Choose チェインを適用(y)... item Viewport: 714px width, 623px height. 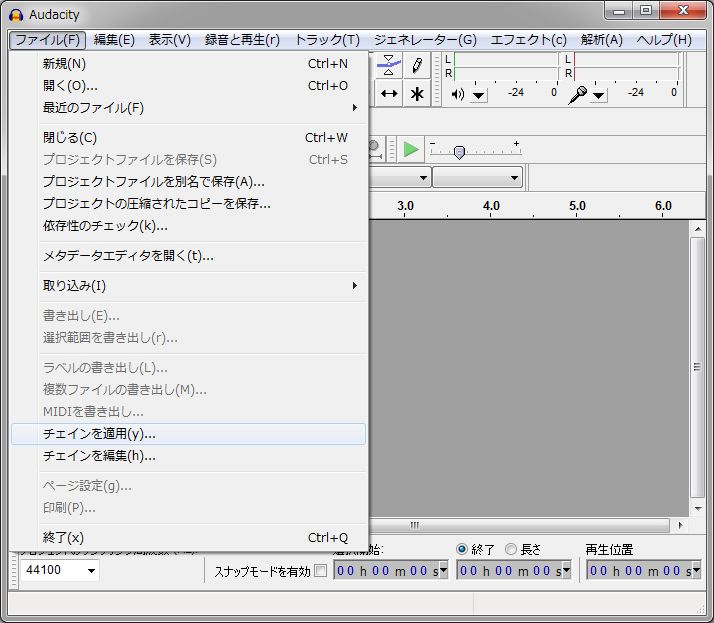189,434
